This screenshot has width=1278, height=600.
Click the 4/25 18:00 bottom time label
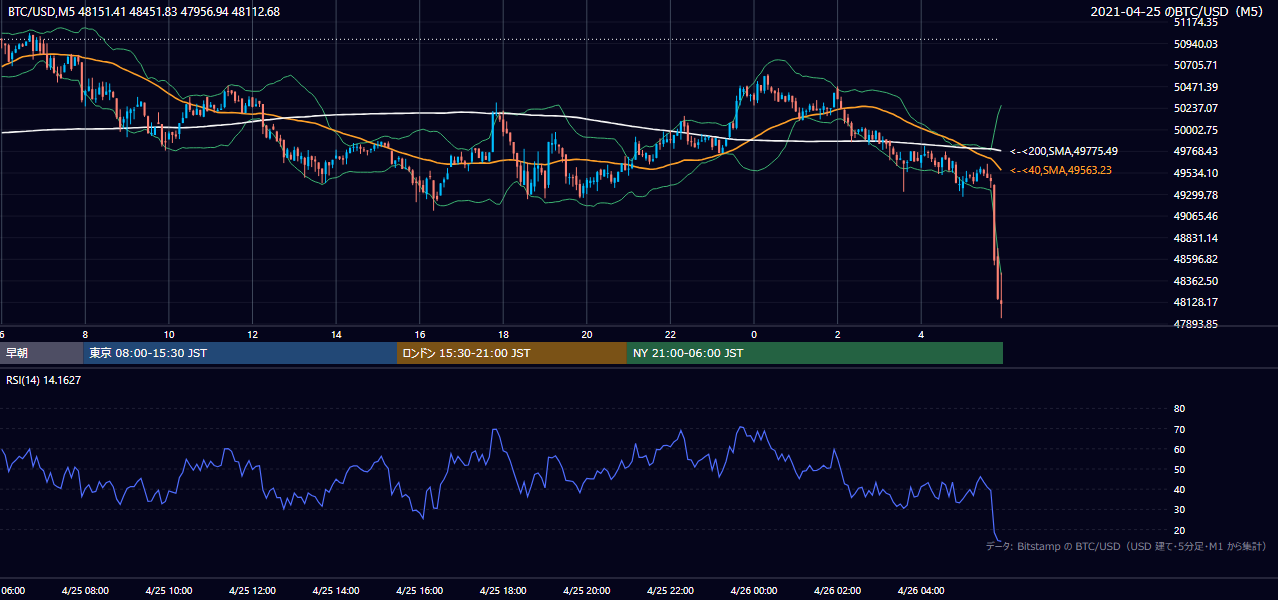503,591
